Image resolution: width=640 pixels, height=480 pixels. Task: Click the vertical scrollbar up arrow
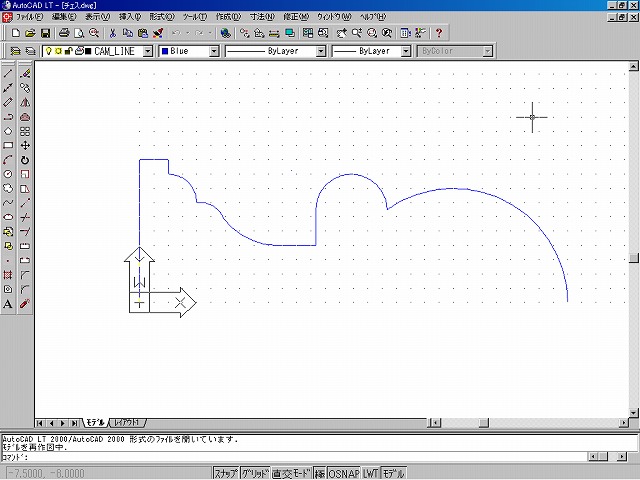[x=633, y=66]
